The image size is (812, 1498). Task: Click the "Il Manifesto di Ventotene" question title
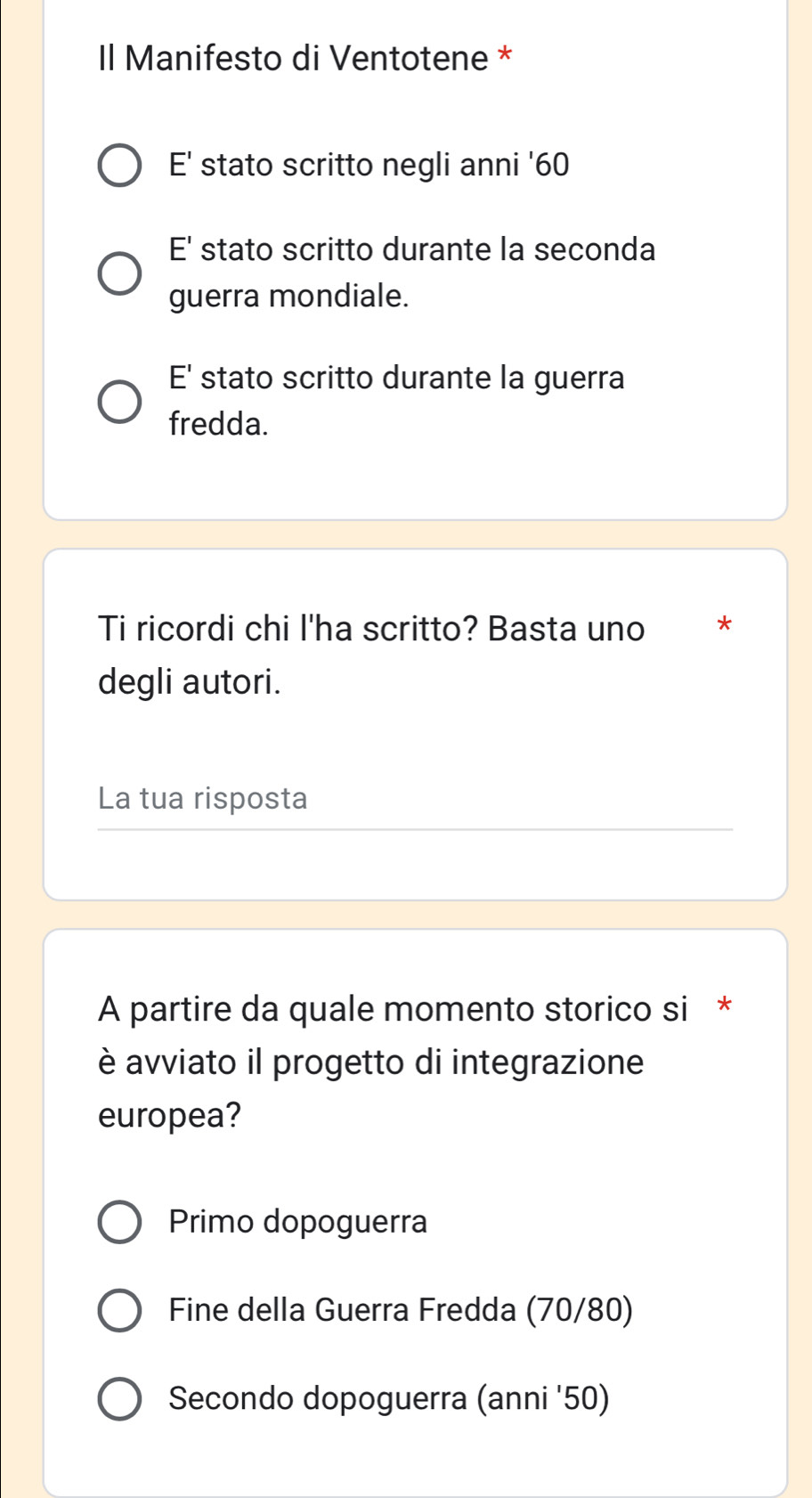pyautogui.click(x=294, y=59)
